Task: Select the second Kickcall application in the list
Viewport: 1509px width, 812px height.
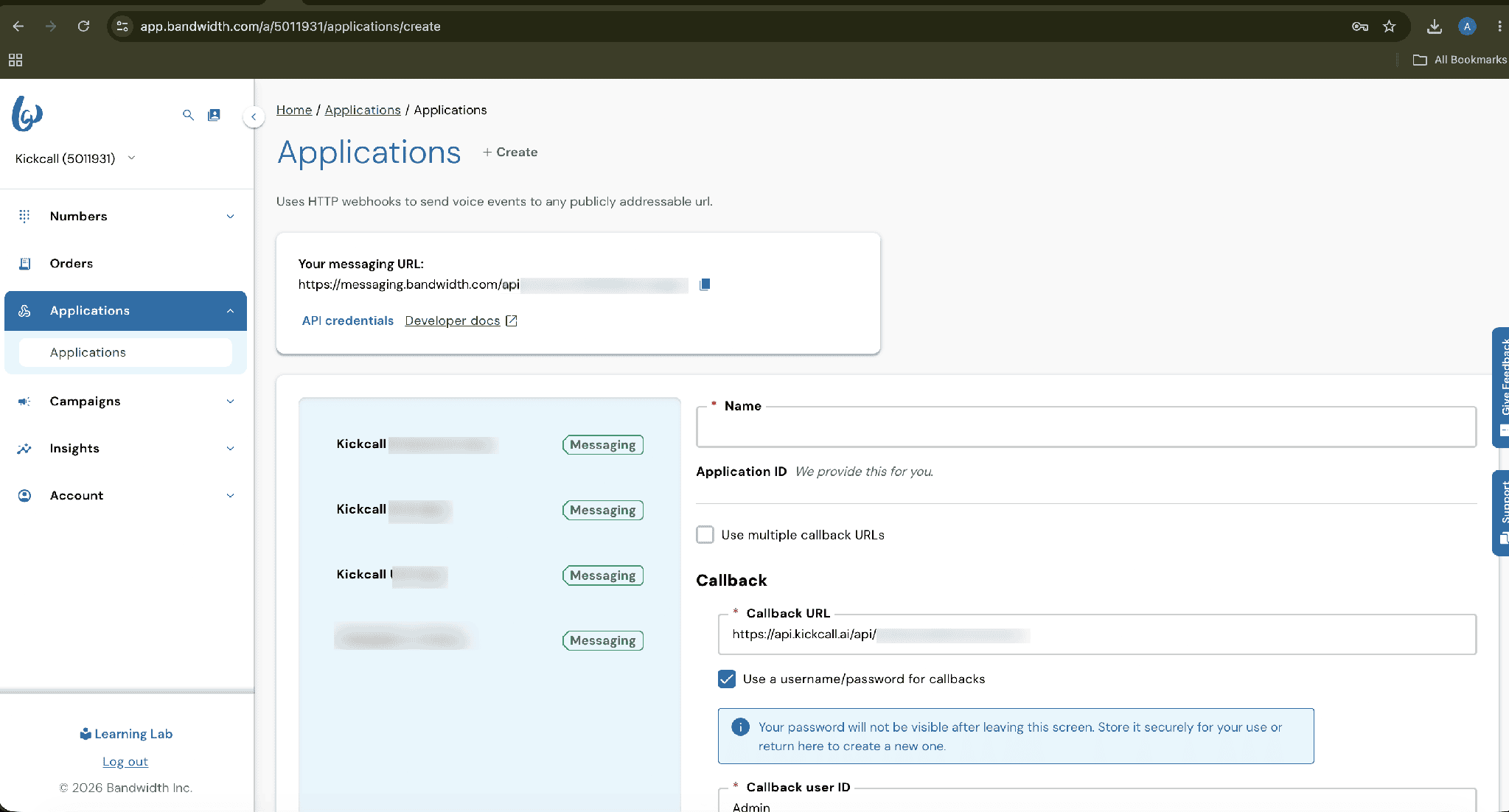Action: point(489,510)
